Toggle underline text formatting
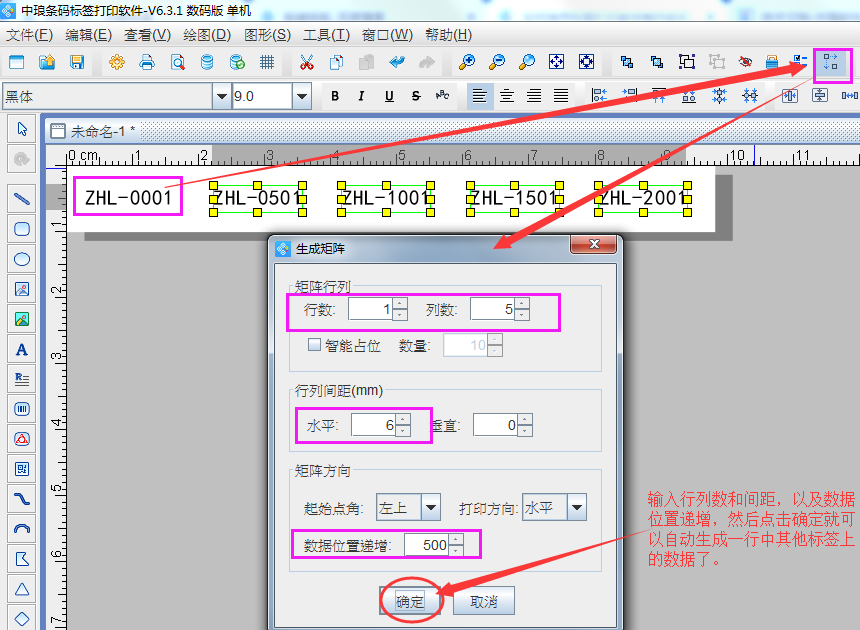Viewport: 860px width, 630px height. coord(388,96)
